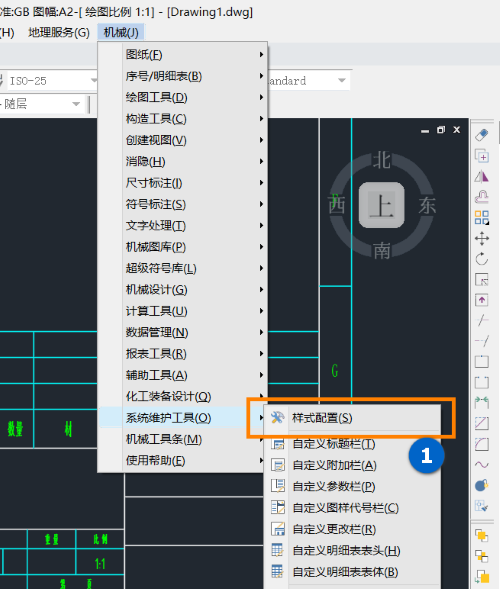
Task: Expand the 符号标注(S) submenu
Action: (x=183, y=204)
